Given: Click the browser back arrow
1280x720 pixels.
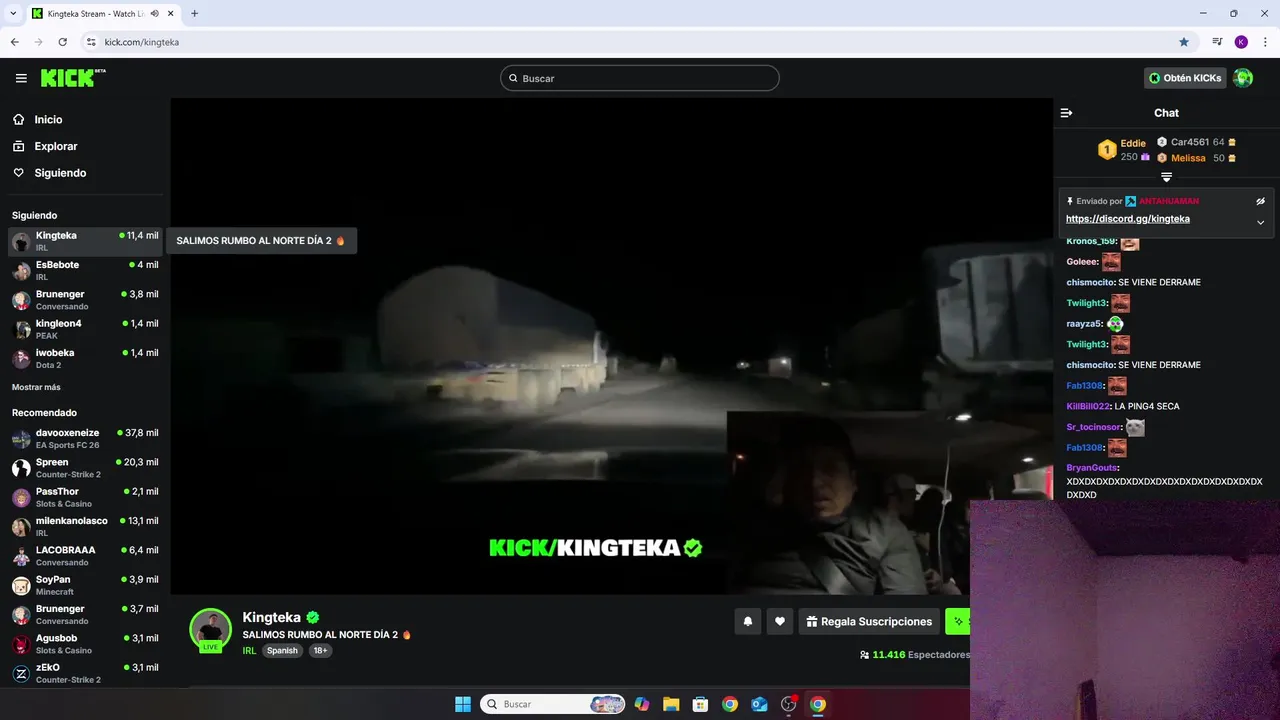Looking at the screenshot, I should pos(14,42).
